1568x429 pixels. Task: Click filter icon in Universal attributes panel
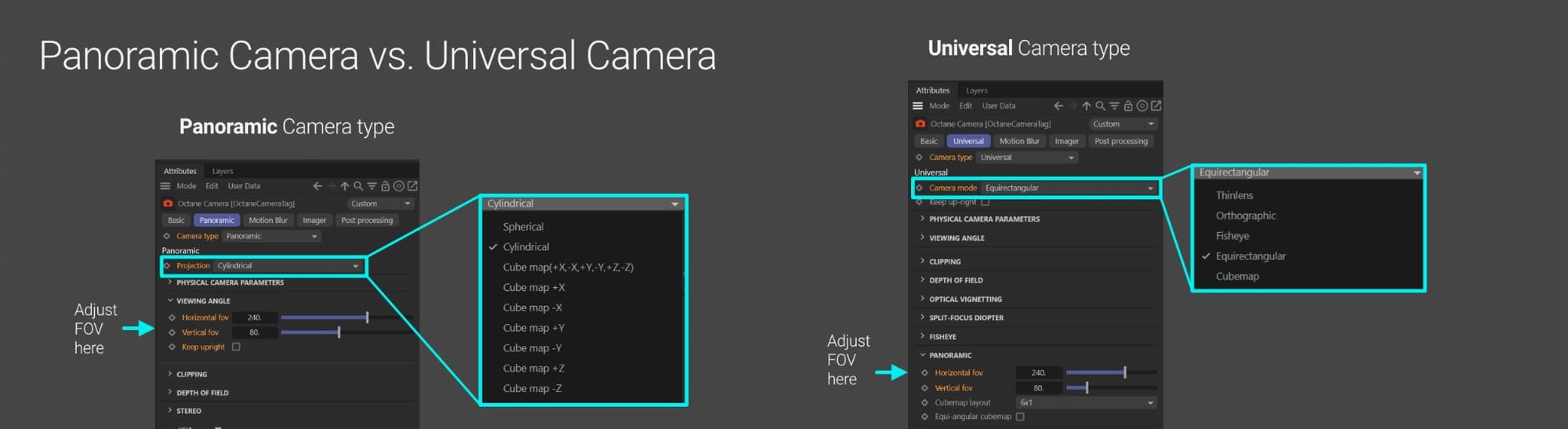1114,106
